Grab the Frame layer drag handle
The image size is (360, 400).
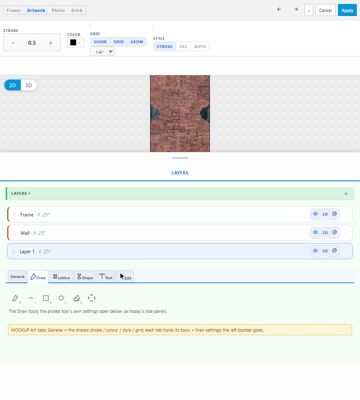click(x=14, y=214)
